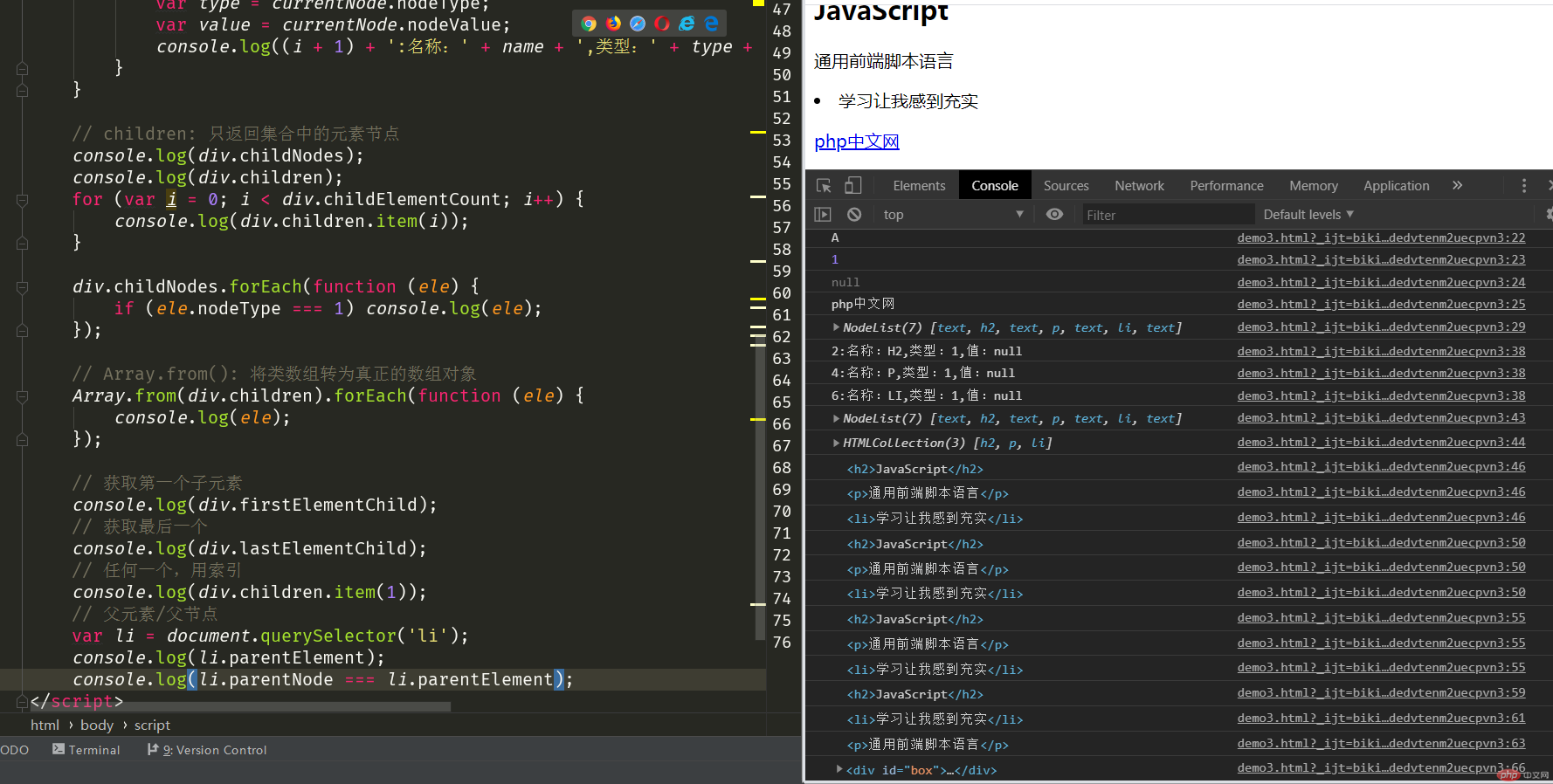This screenshot has height=784, width=1553.
Task: Click the closing script tag fold marker
Action: click(x=23, y=701)
